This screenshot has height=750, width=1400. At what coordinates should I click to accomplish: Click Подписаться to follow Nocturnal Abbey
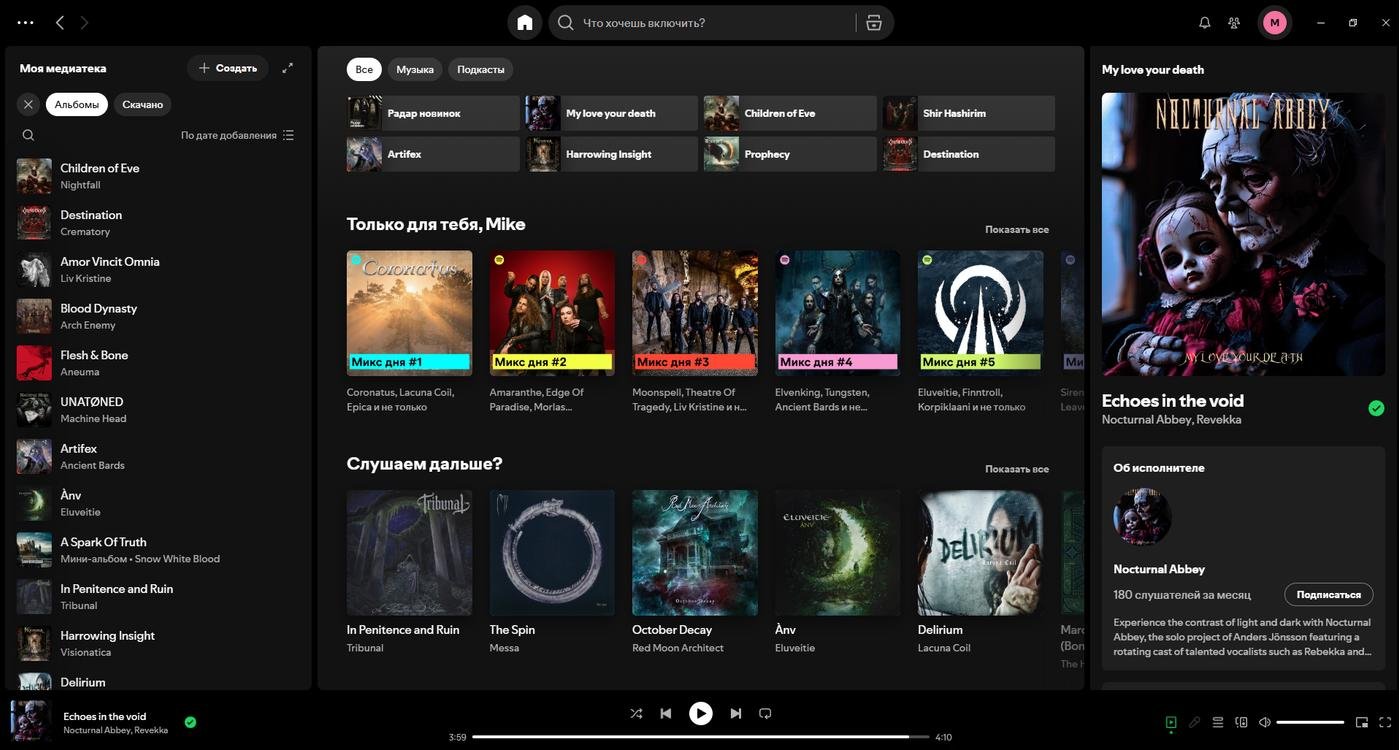click(1329, 594)
